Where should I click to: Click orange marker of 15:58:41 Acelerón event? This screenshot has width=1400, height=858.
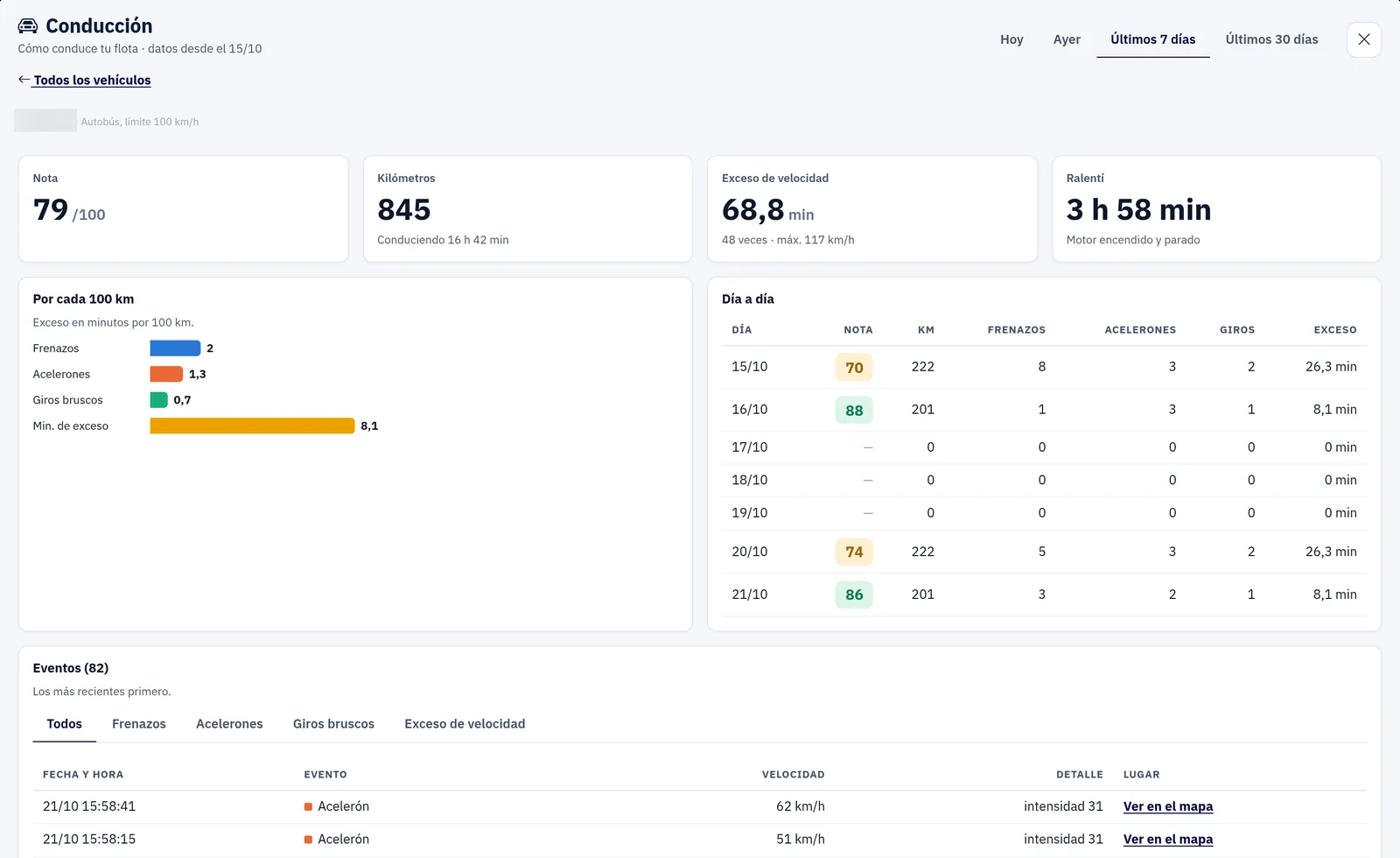(308, 806)
